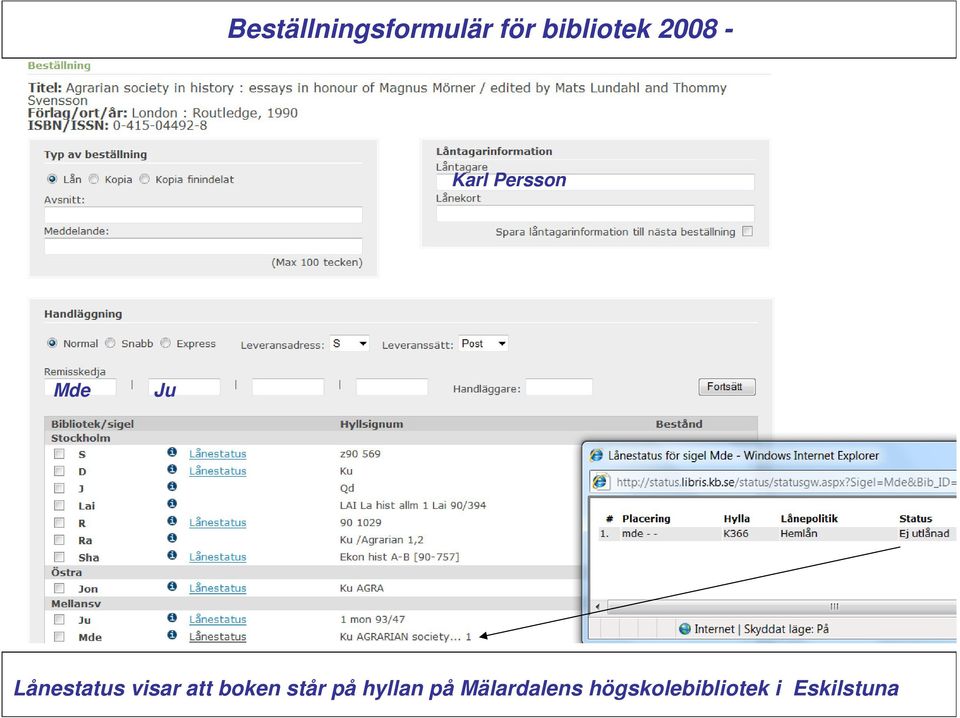Open Lånestatus link for library R
This screenshot has height=718, width=960.
217,522
